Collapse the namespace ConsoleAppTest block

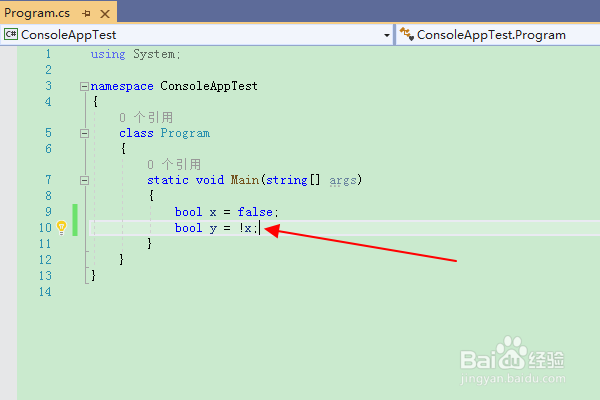(84, 87)
